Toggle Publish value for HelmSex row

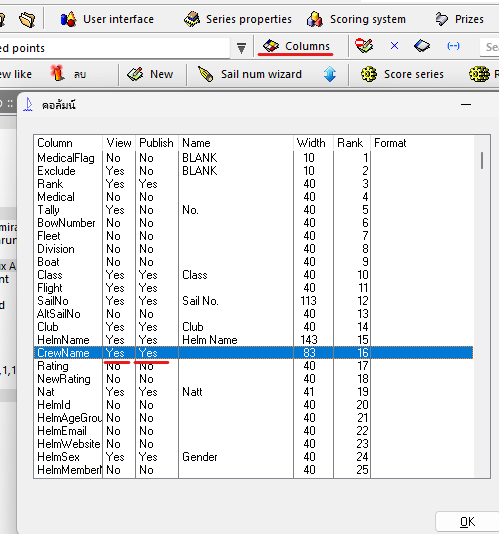pos(148,457)
